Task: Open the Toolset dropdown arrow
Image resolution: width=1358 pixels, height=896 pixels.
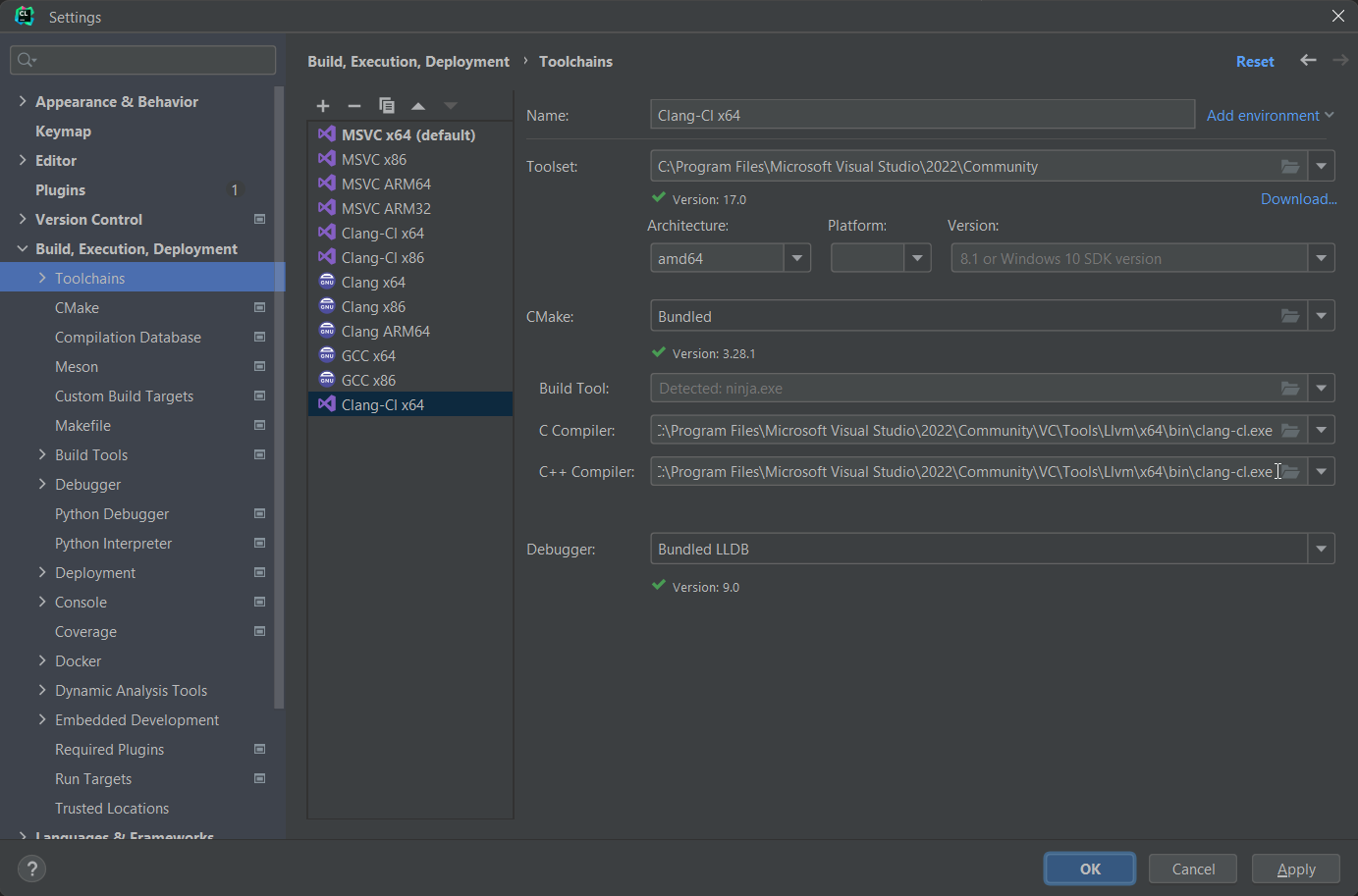Action: pos(1322,167)
